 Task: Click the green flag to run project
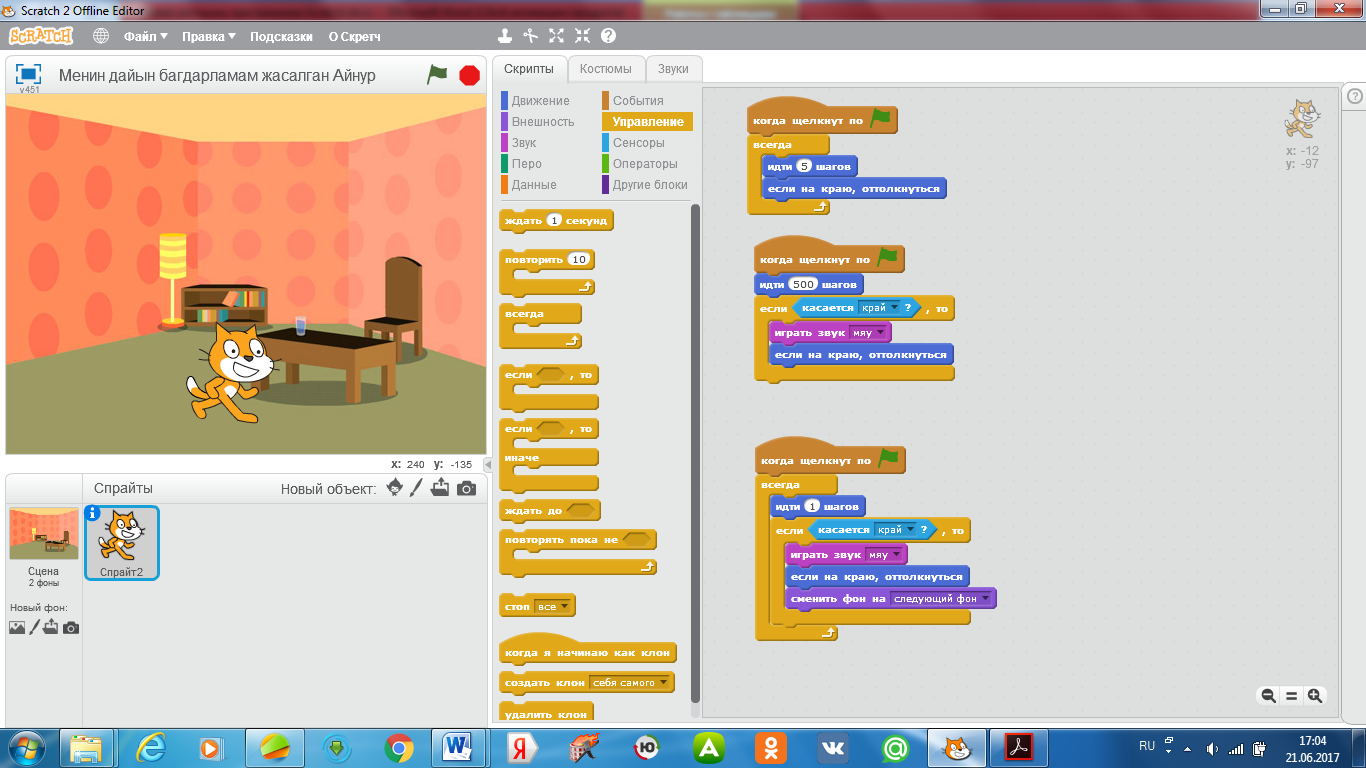437,74
